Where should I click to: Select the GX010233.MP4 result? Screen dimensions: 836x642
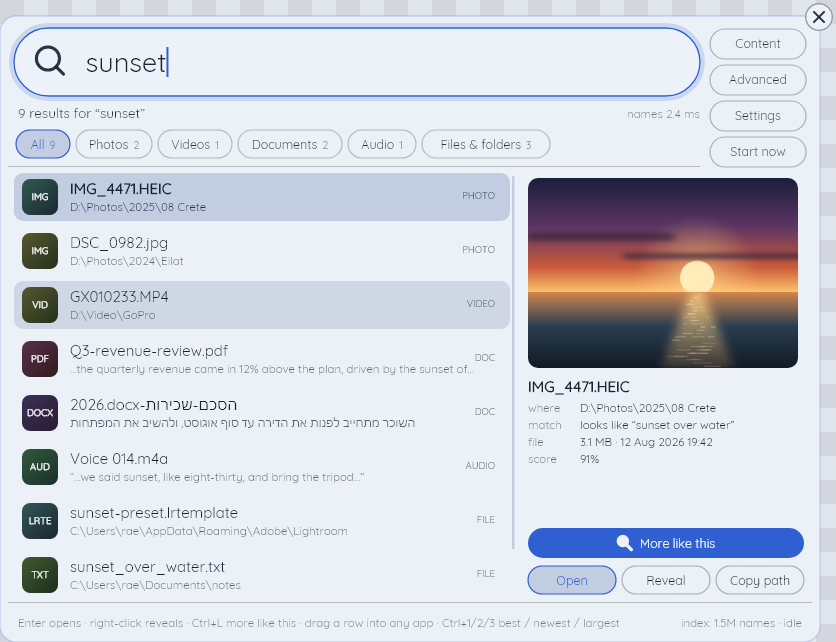pos(262,305)
